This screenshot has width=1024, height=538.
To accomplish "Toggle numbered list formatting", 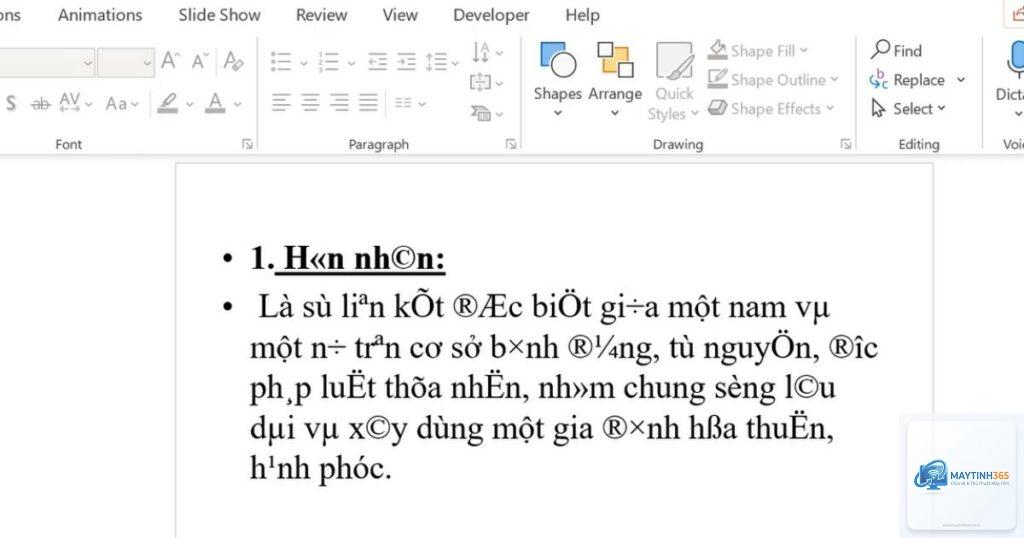I will tap(328, 62).
